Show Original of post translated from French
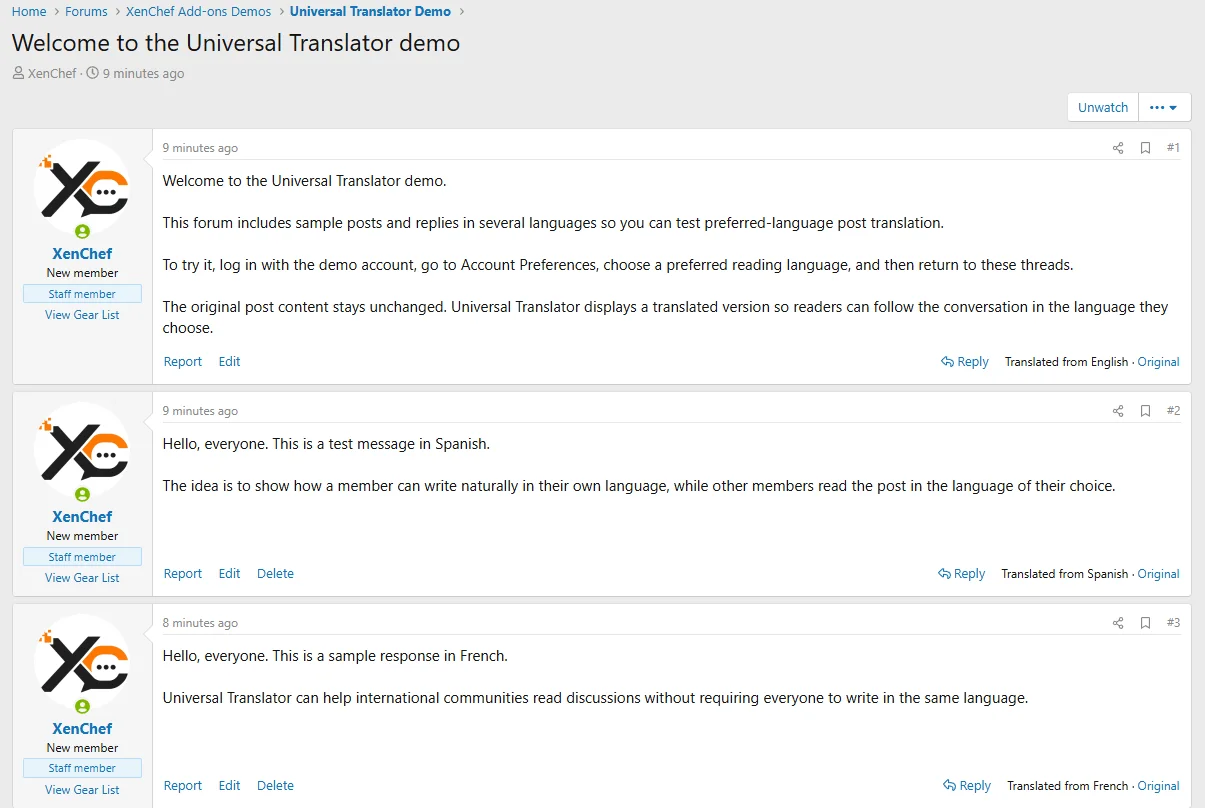Image resolution: width=1205 pixels, height=808 pixels. click(1158, 786)
